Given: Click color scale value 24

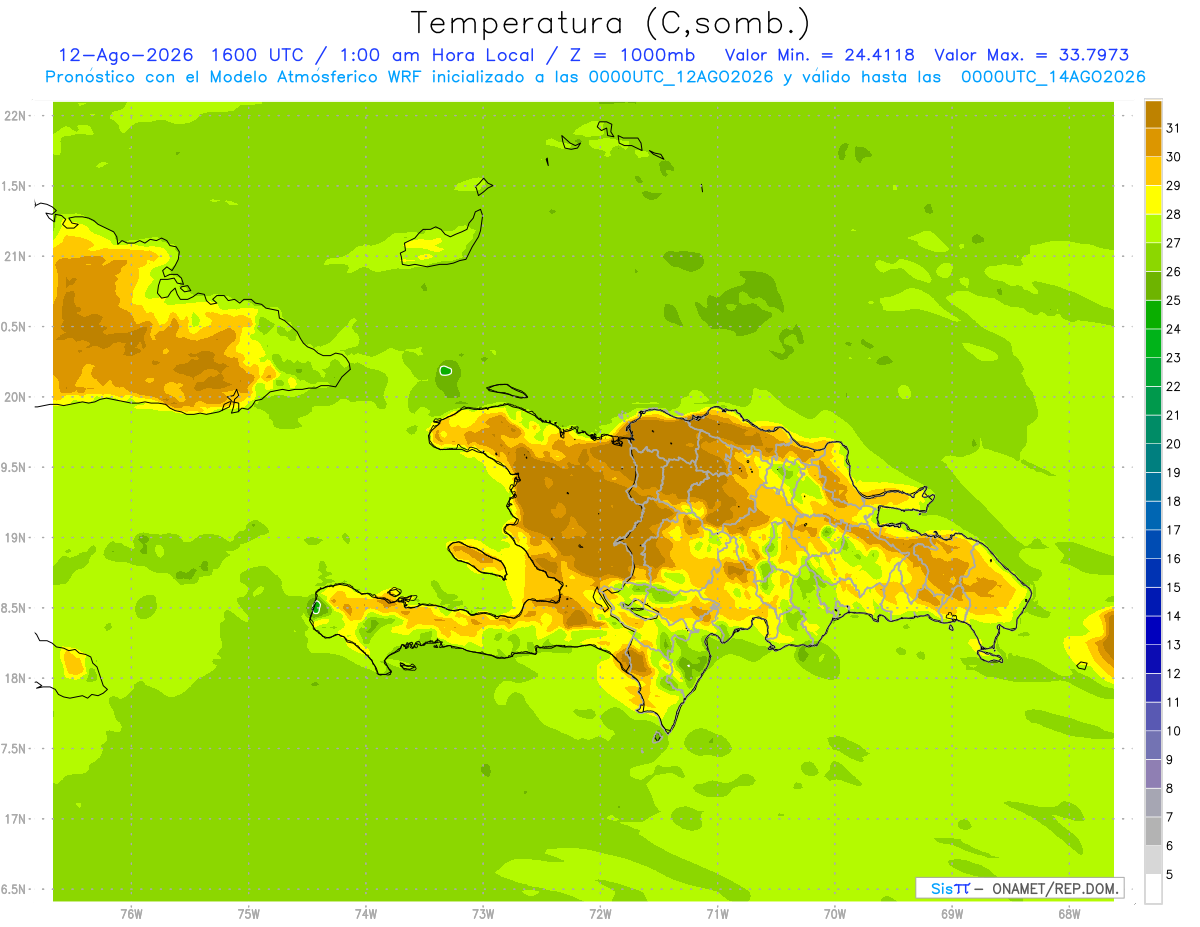Looking at the screenshot, I should click(1173, 329).
